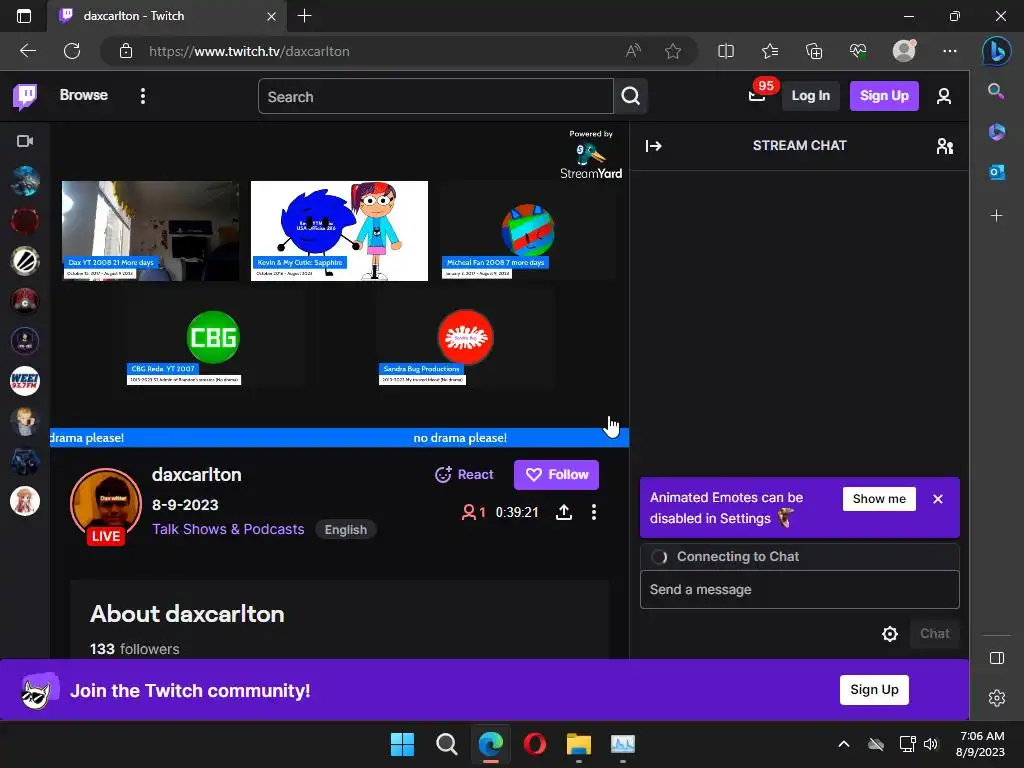
Task: Collapse the stream chat panel arrow
Action: (x=654, y=146)
